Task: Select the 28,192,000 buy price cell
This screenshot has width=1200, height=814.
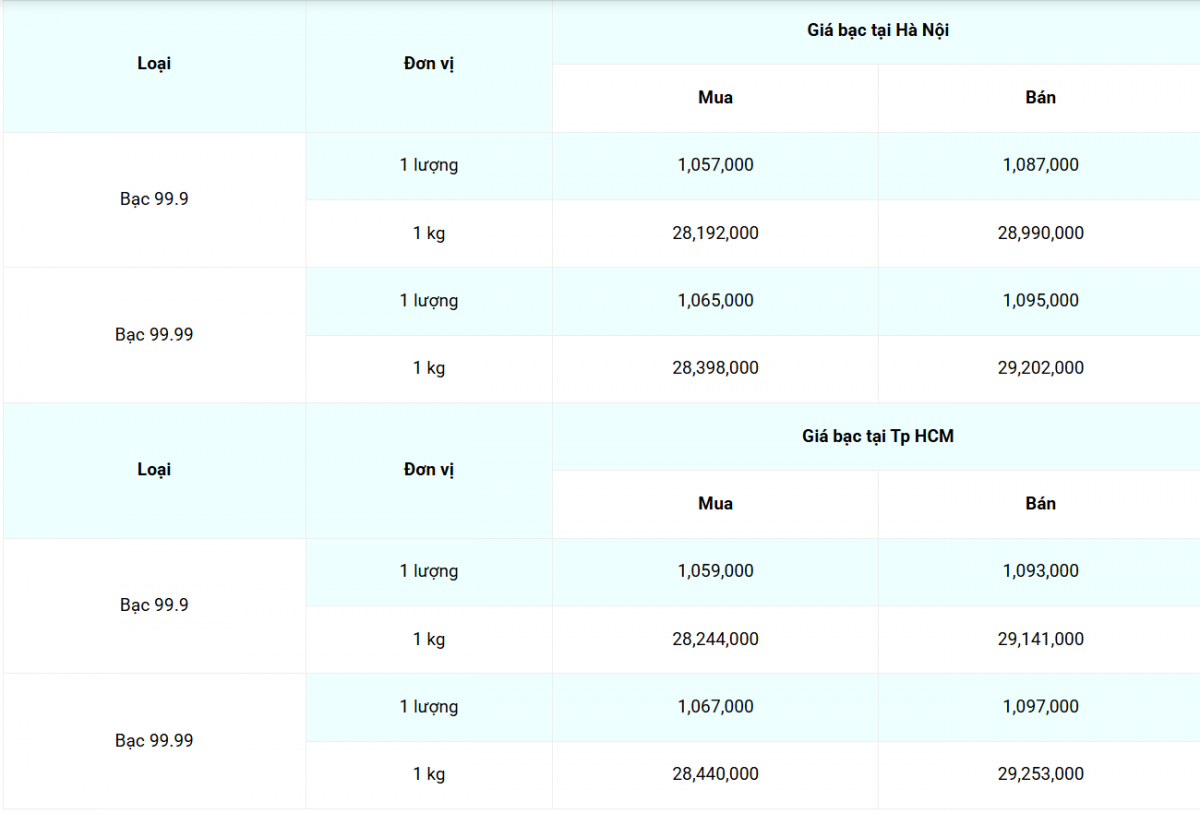Action: point(715,233)
